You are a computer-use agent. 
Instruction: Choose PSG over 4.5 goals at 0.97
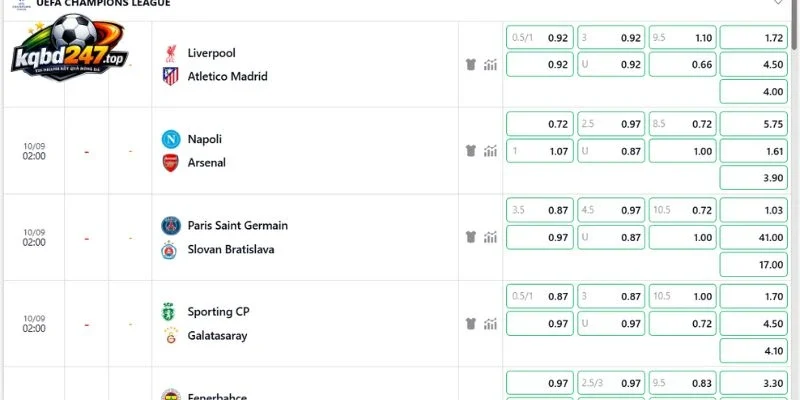(611, 210)
